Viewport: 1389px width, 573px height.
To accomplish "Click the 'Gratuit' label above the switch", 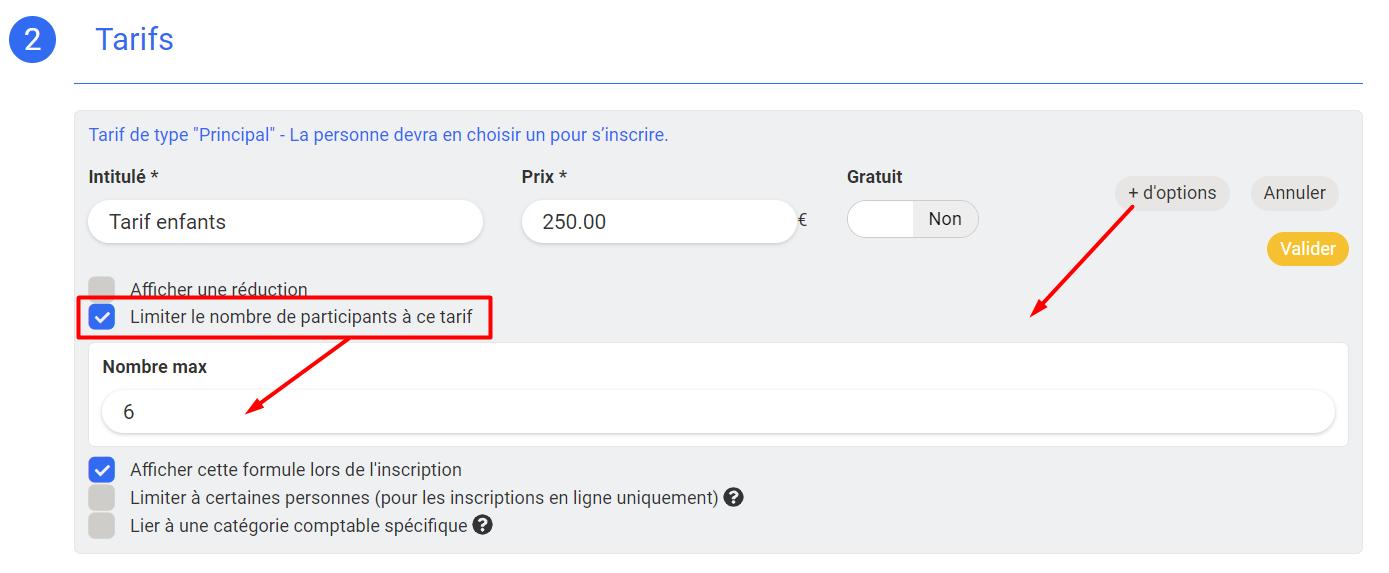I will pos(875,177).
